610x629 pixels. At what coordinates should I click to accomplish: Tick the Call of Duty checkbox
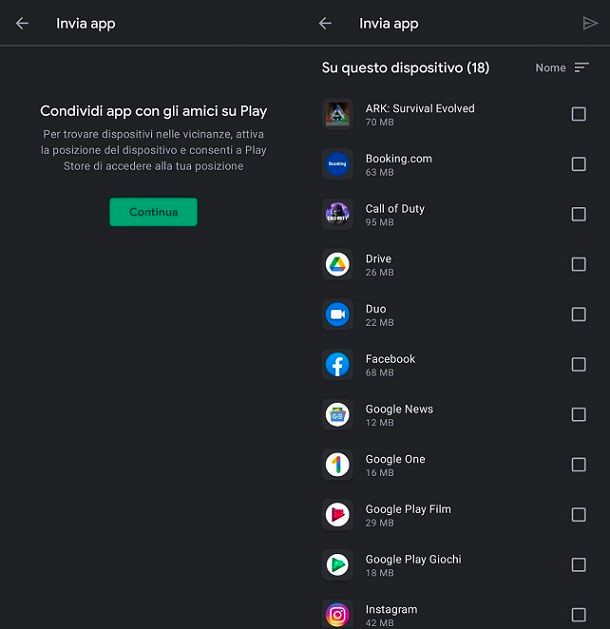coord(578,214)
